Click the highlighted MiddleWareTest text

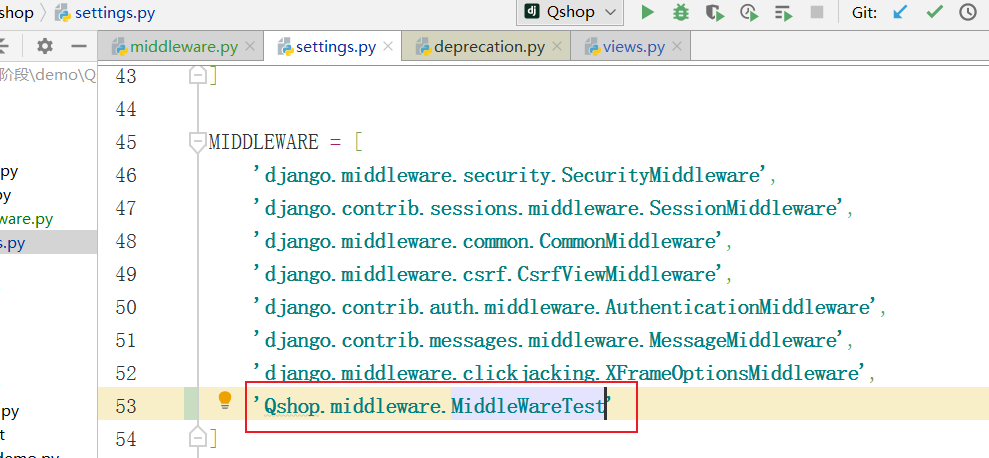coord(528,406)
